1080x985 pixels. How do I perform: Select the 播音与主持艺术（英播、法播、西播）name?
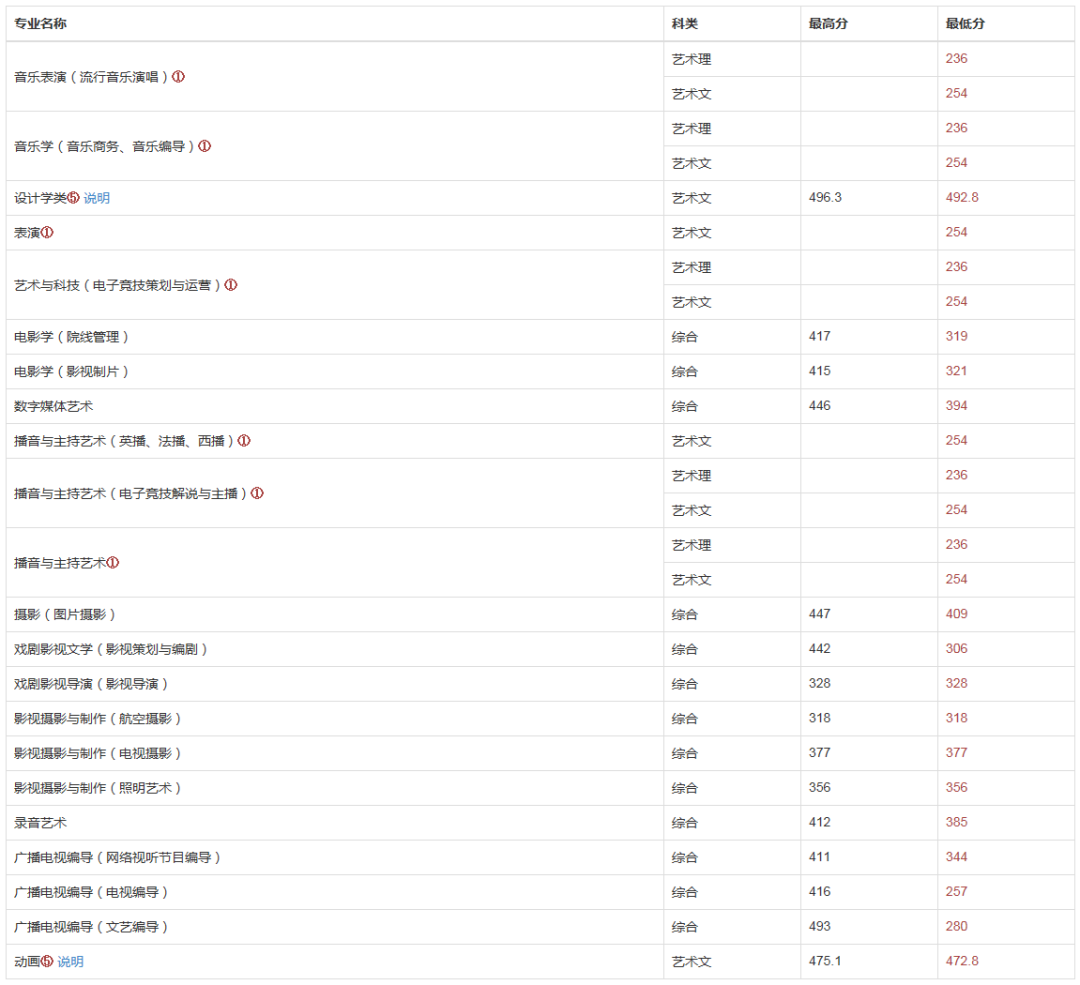coord(125,441)
